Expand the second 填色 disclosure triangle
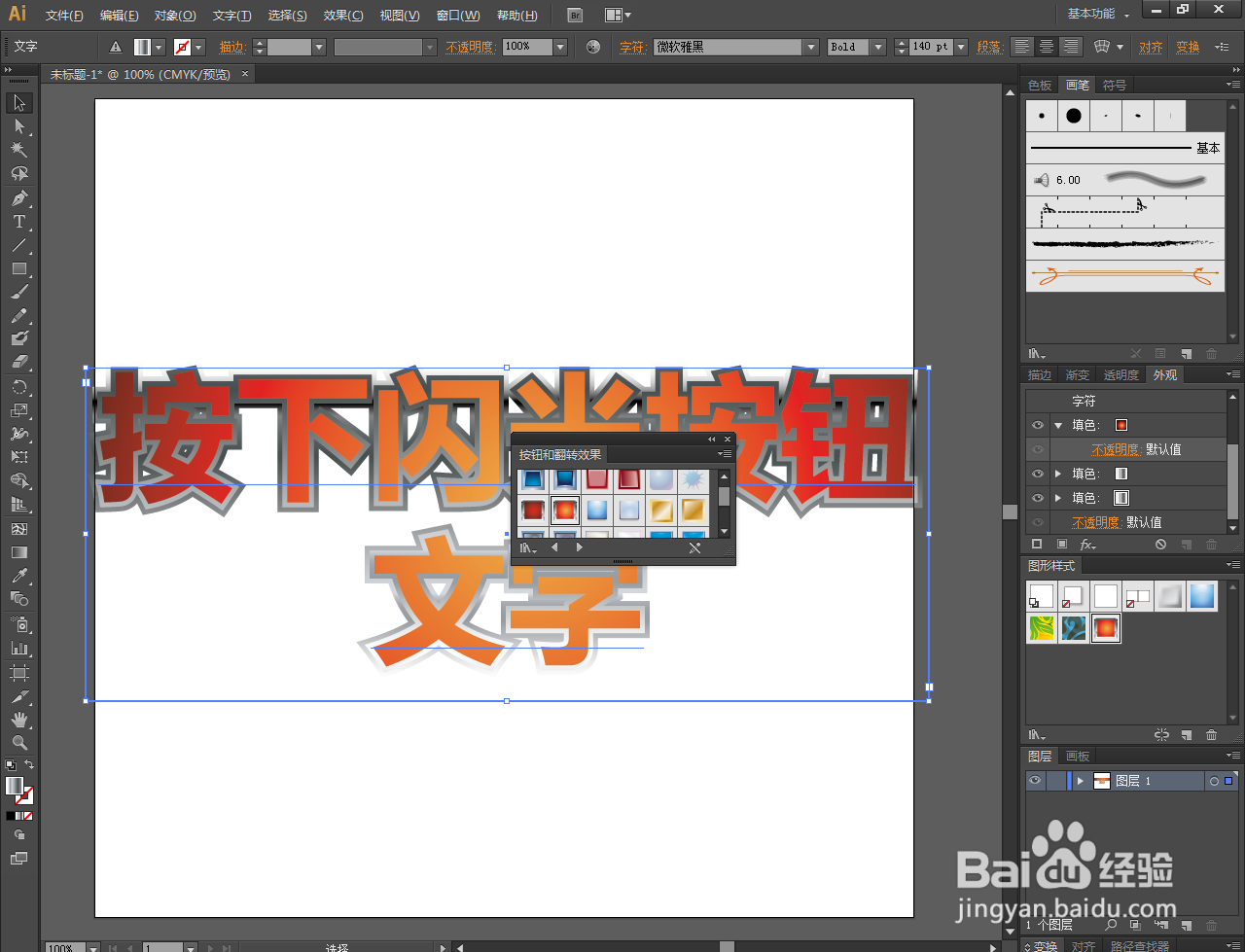The height and width of the screenshot is (952, 1245). coord(1058,474)
